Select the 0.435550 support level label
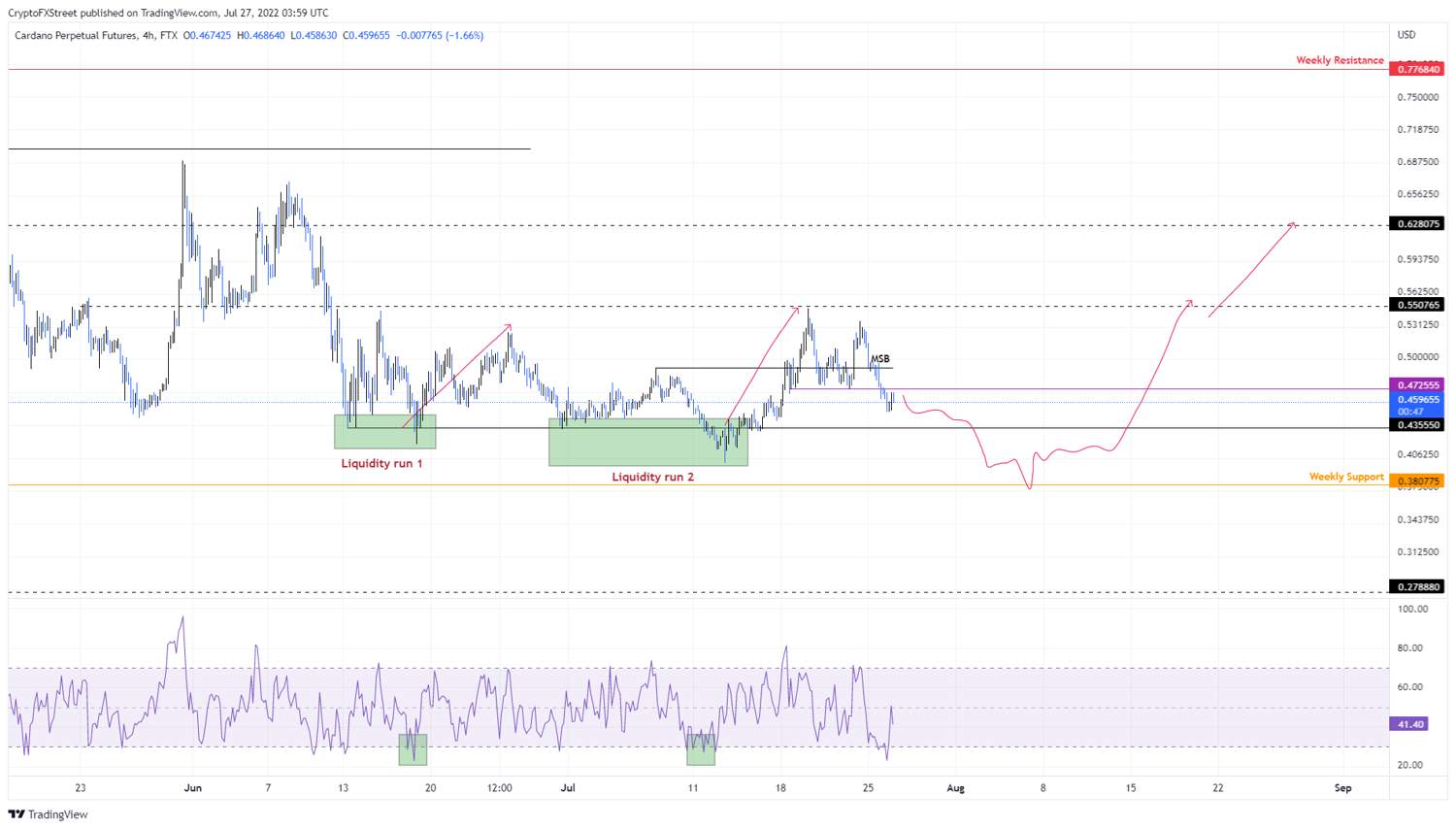The image size is (1456, 829). 1417,425
